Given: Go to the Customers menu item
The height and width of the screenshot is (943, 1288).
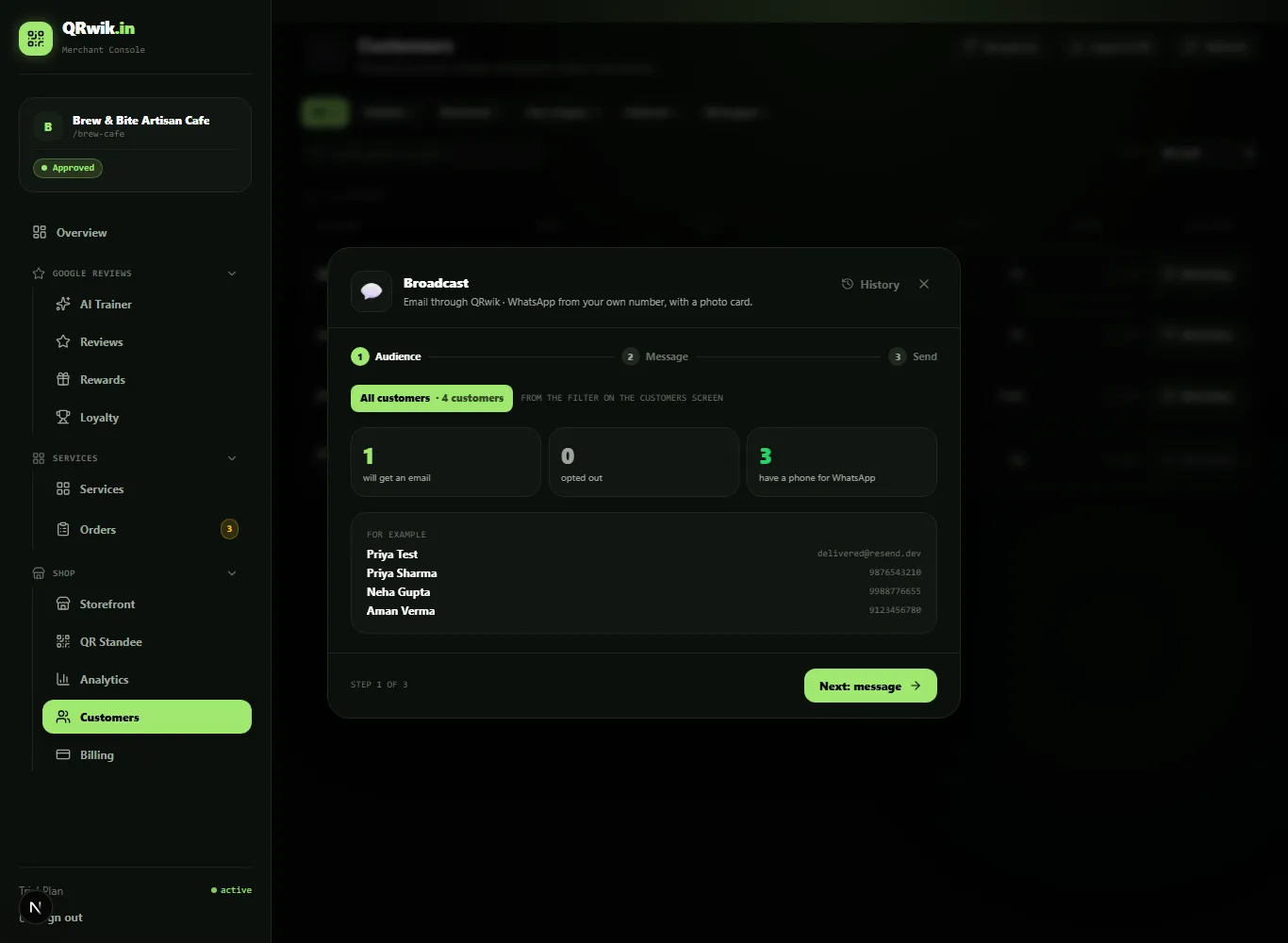Looking at the screenshot, I should click(x=147, y=717).
